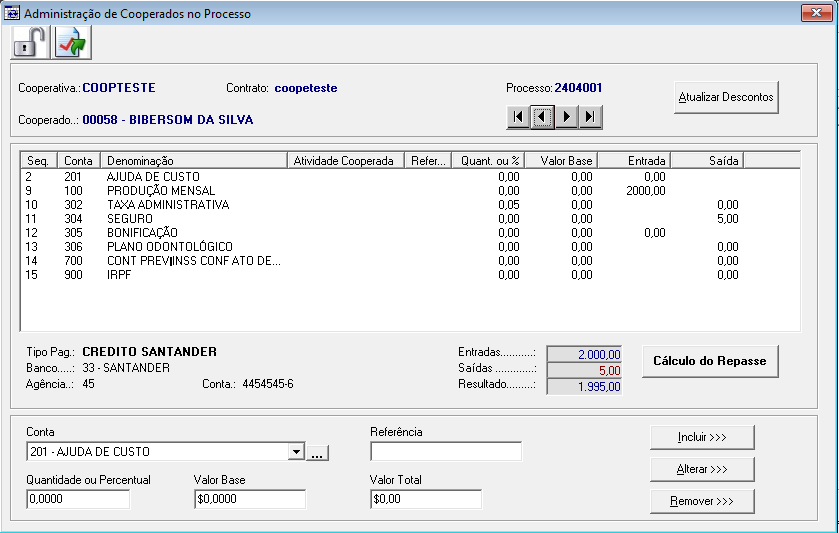Click the window system menu icon
This screenshot has width=839, height=533.
11,13
